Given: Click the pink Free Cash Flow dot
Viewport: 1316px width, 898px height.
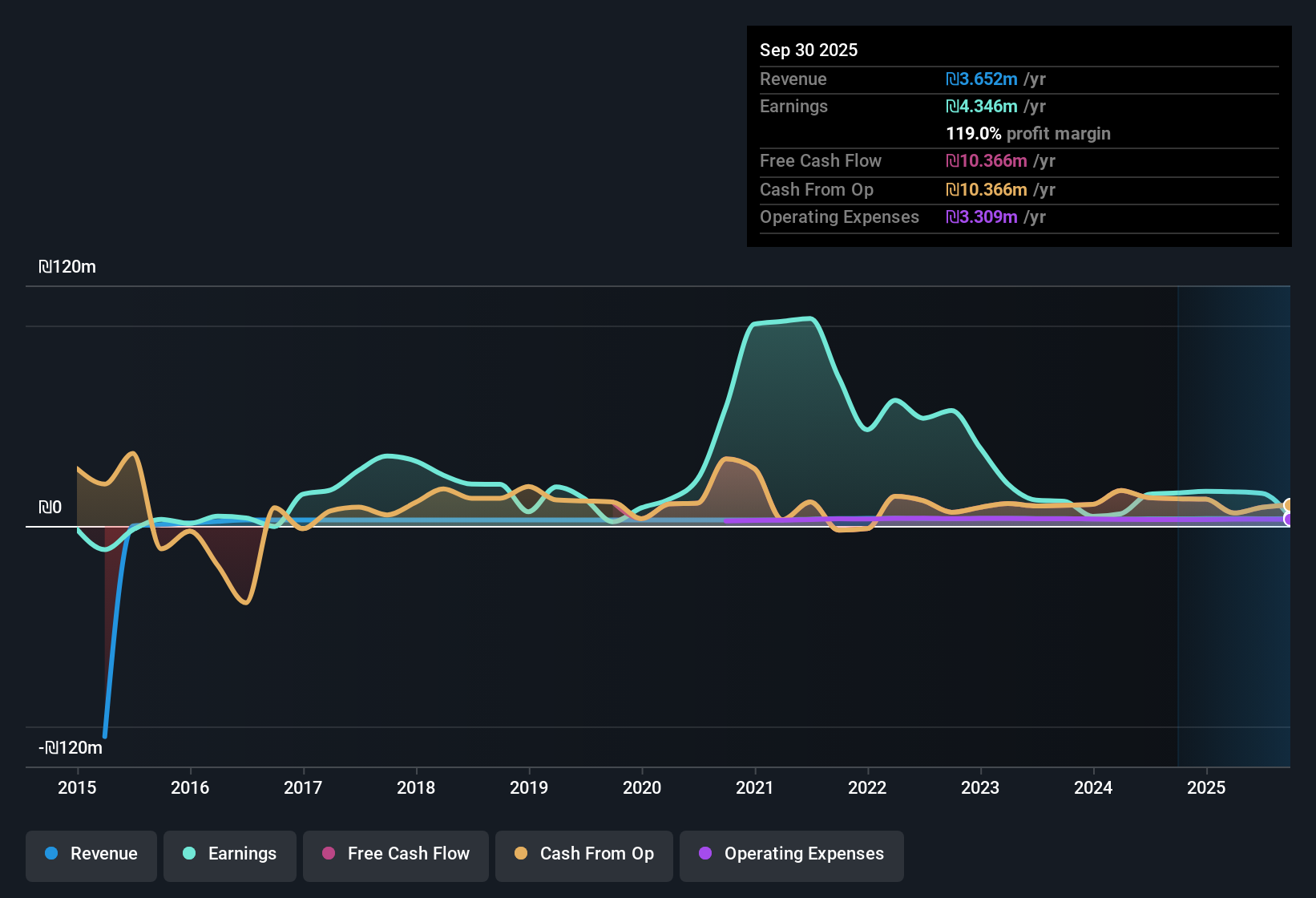Looking at the screenshot, I should pyautogui.click(x=329, y=853).
